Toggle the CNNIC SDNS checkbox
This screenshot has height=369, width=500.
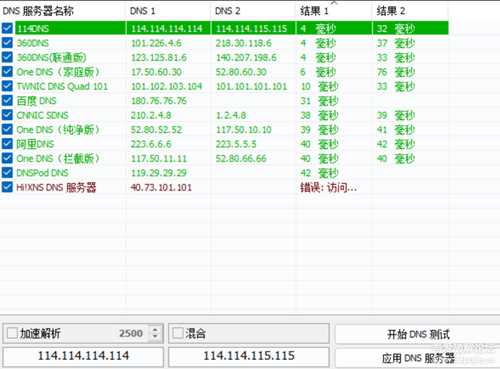[7, 115]
